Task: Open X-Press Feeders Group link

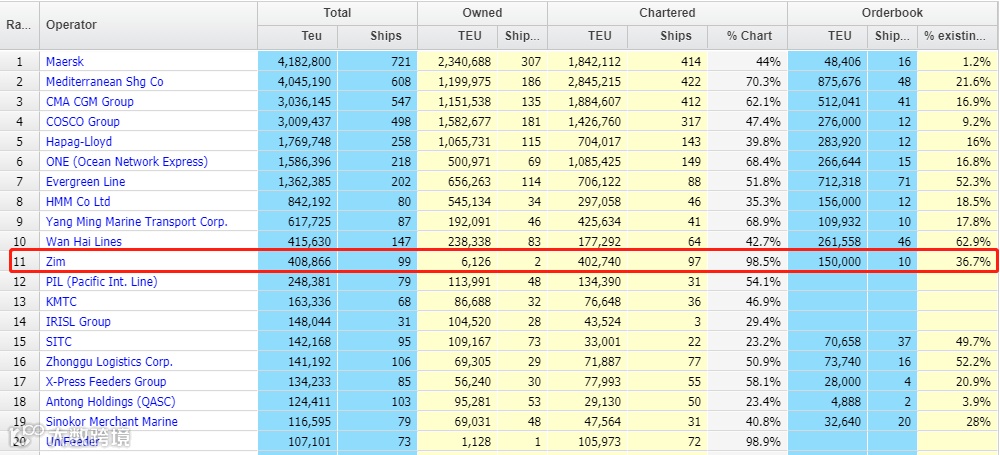Action: click(106, 382)
